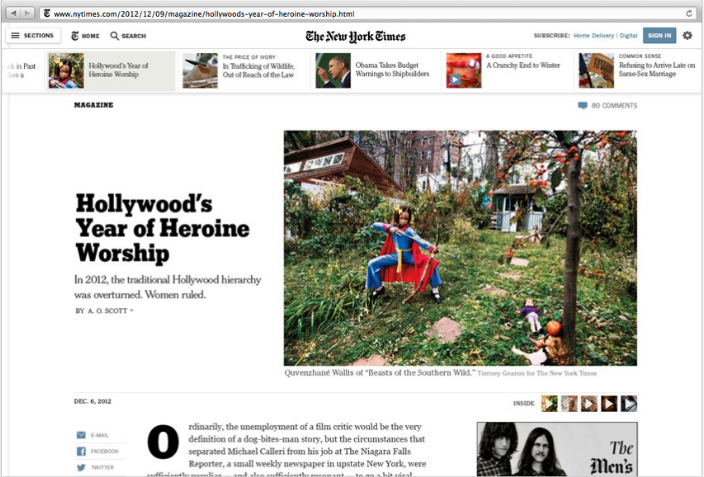Open the settings gear icon

687,35
